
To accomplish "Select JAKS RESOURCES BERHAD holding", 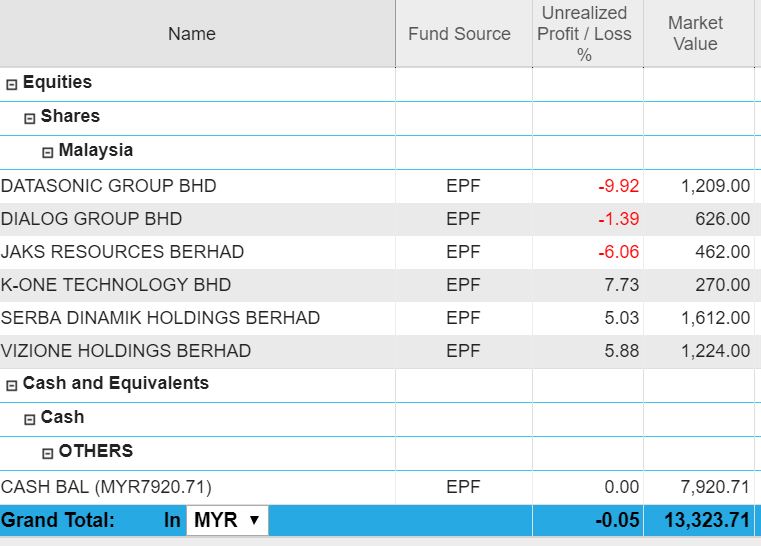I will click(x=122, y=252).
